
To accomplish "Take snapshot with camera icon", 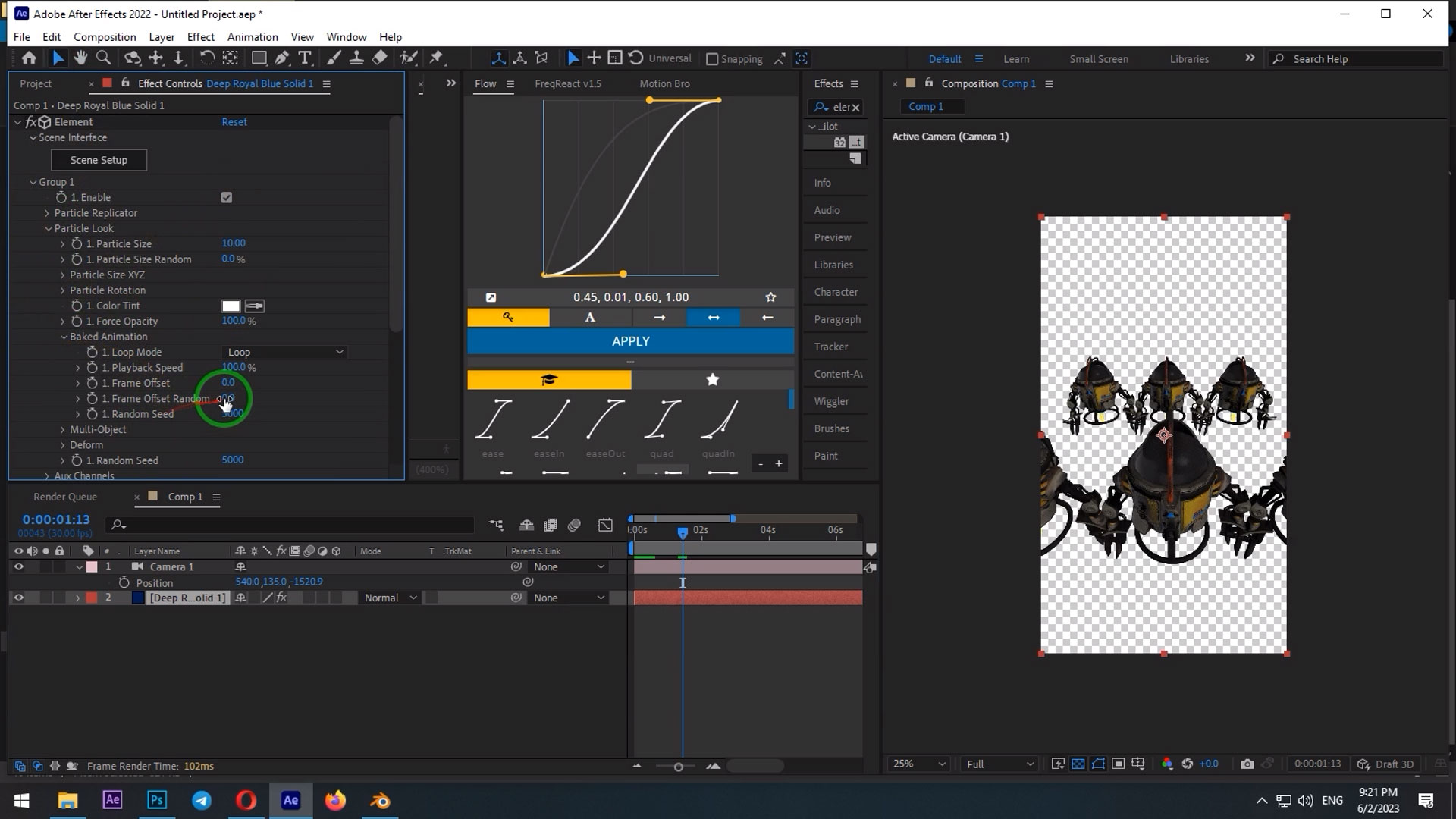I will tap(1247, 764).
